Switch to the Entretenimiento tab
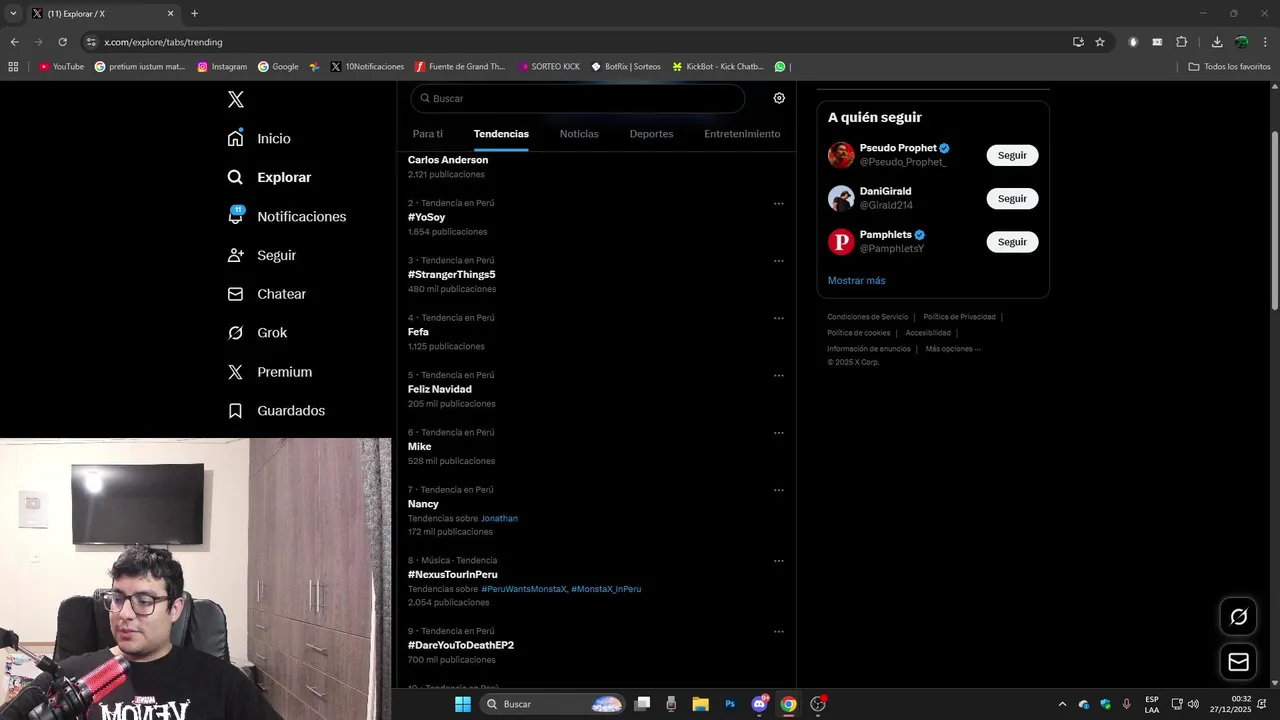1280x720 pixels. point(742,134)
